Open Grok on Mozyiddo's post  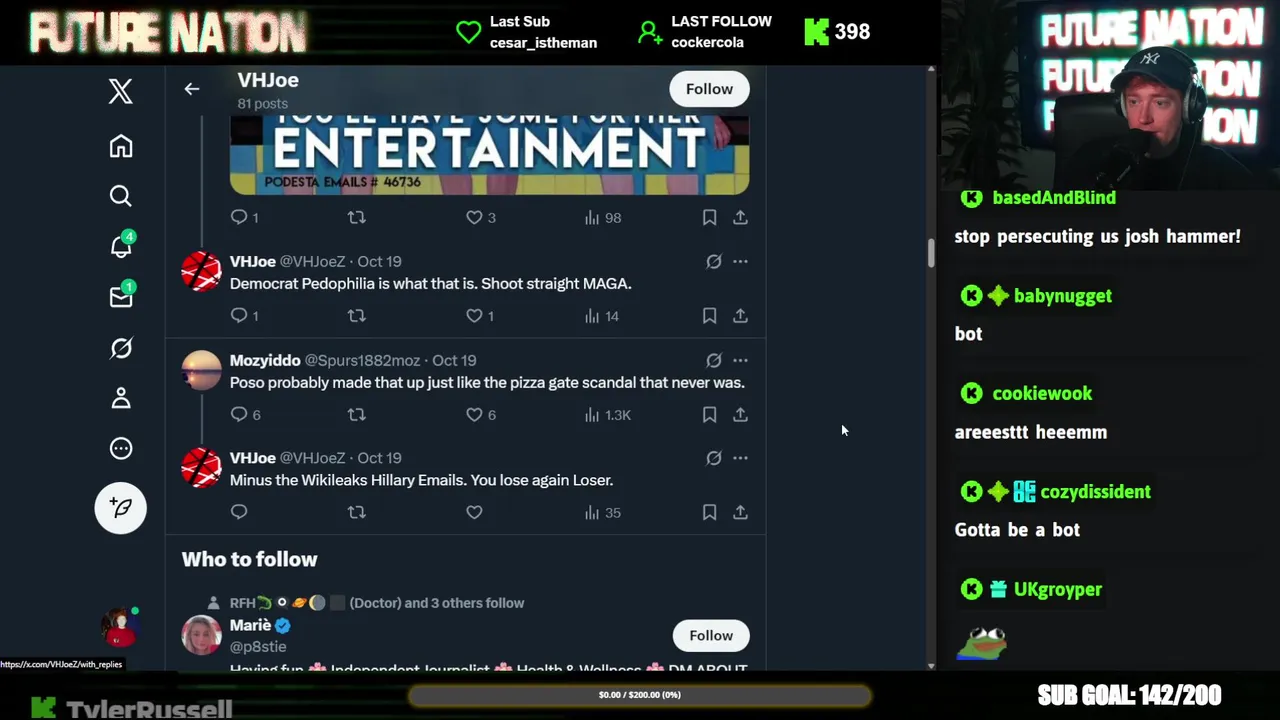point(714,360)
